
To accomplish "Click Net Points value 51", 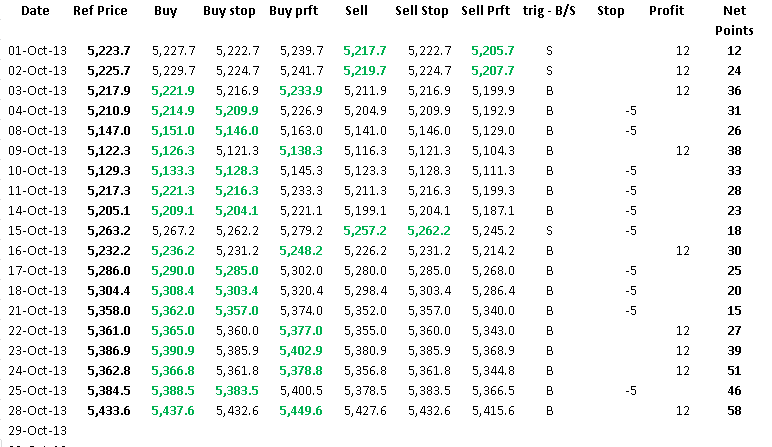I will coord(734,371).
